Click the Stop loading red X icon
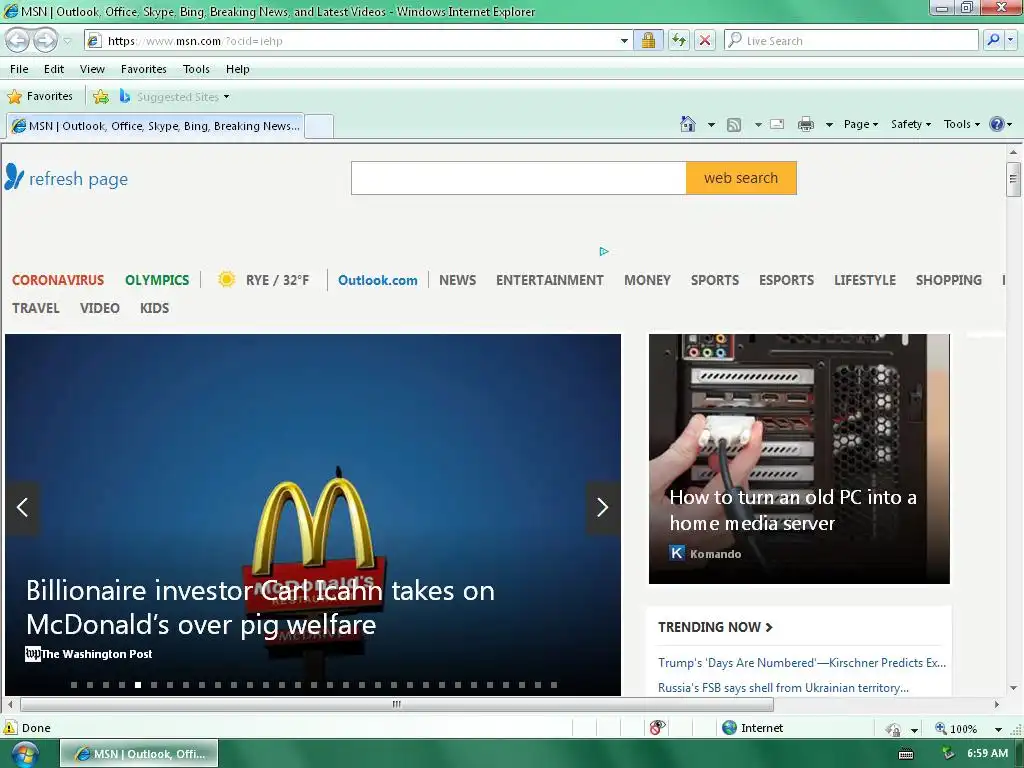 [705, 40]
